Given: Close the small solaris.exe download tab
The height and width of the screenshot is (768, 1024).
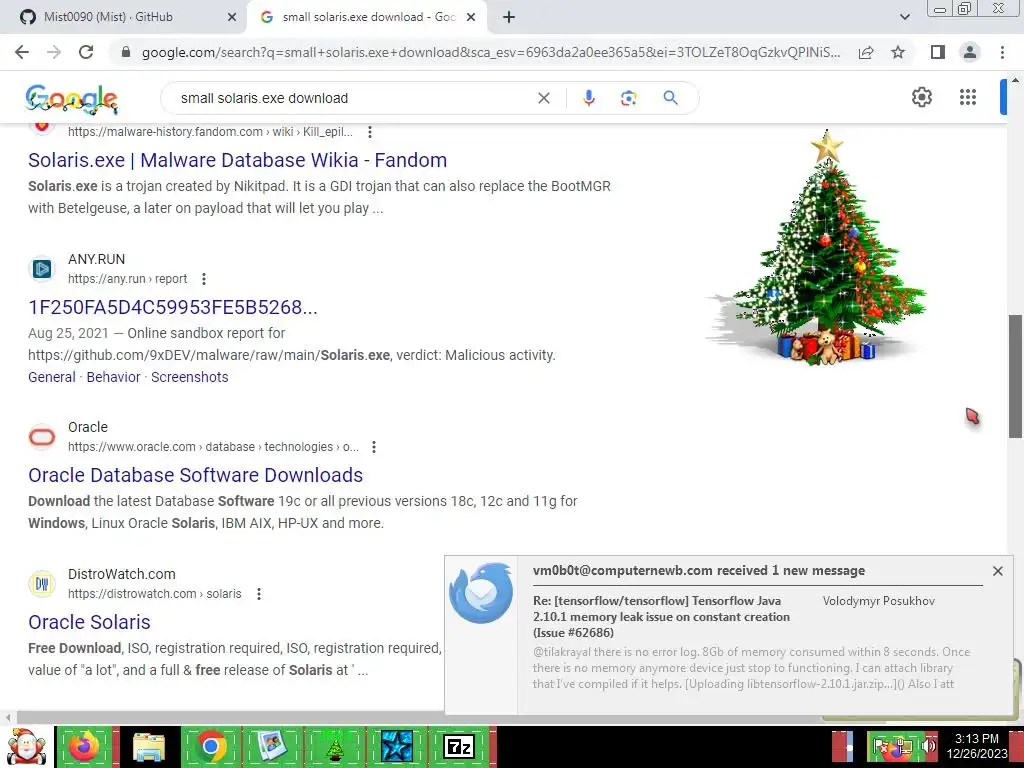Looking at the screenshot, I should tap(471, 18).
